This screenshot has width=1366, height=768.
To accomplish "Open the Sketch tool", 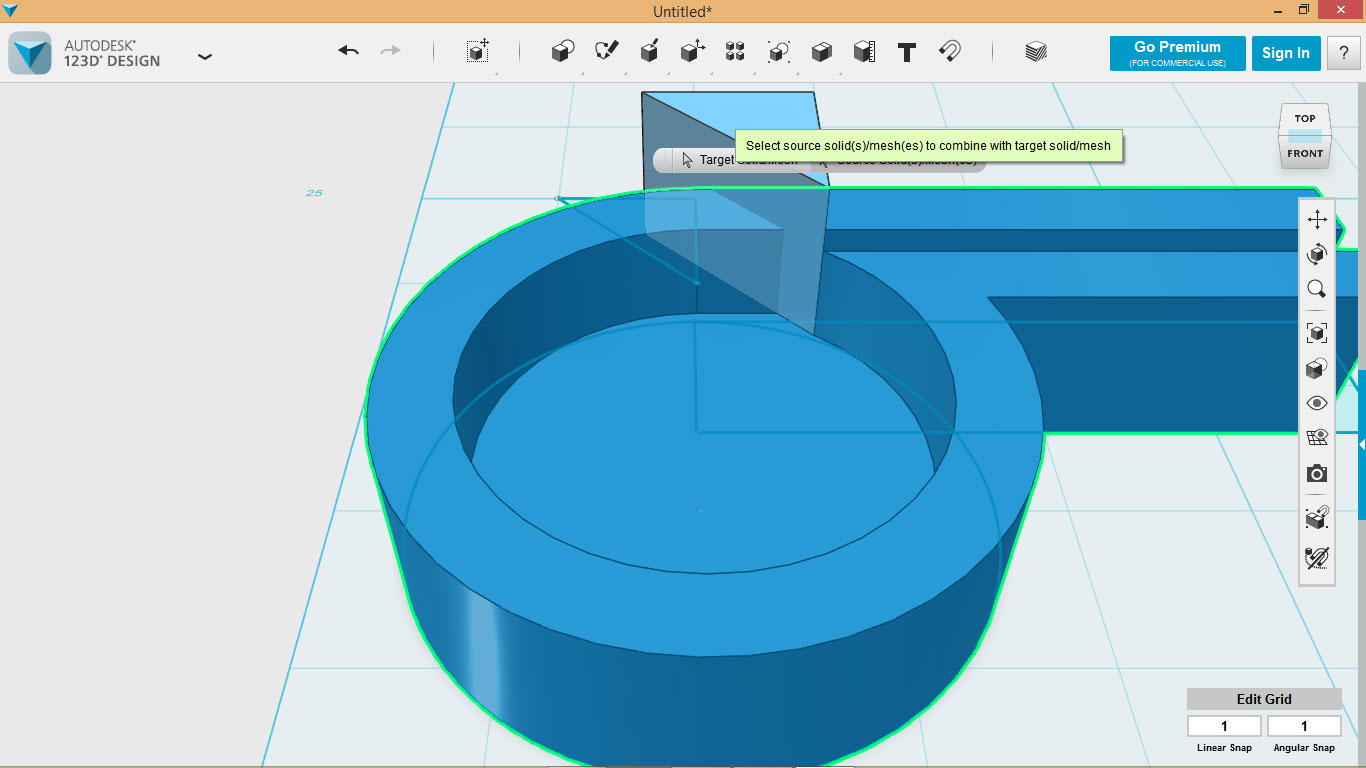I will click(x=605, y=52).
